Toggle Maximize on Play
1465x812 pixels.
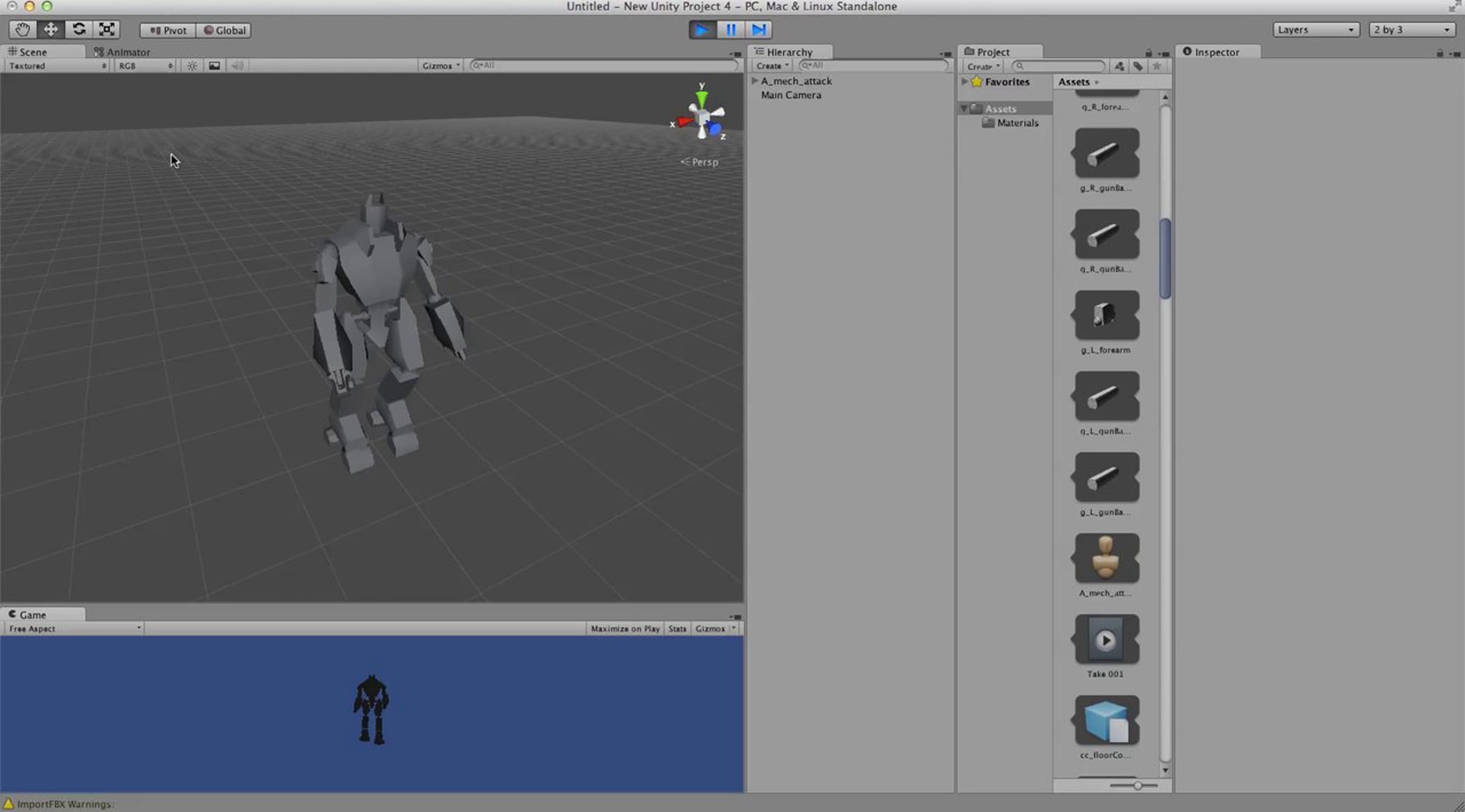click(x=624, y=628)
